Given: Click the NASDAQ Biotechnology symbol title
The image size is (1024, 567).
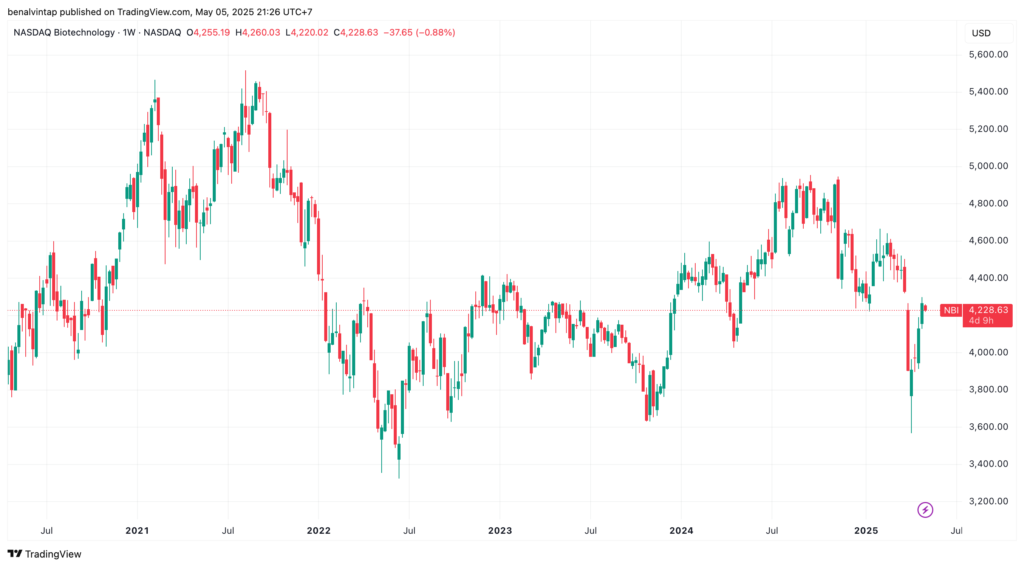Looking at the screenshot, I should 64,32.
